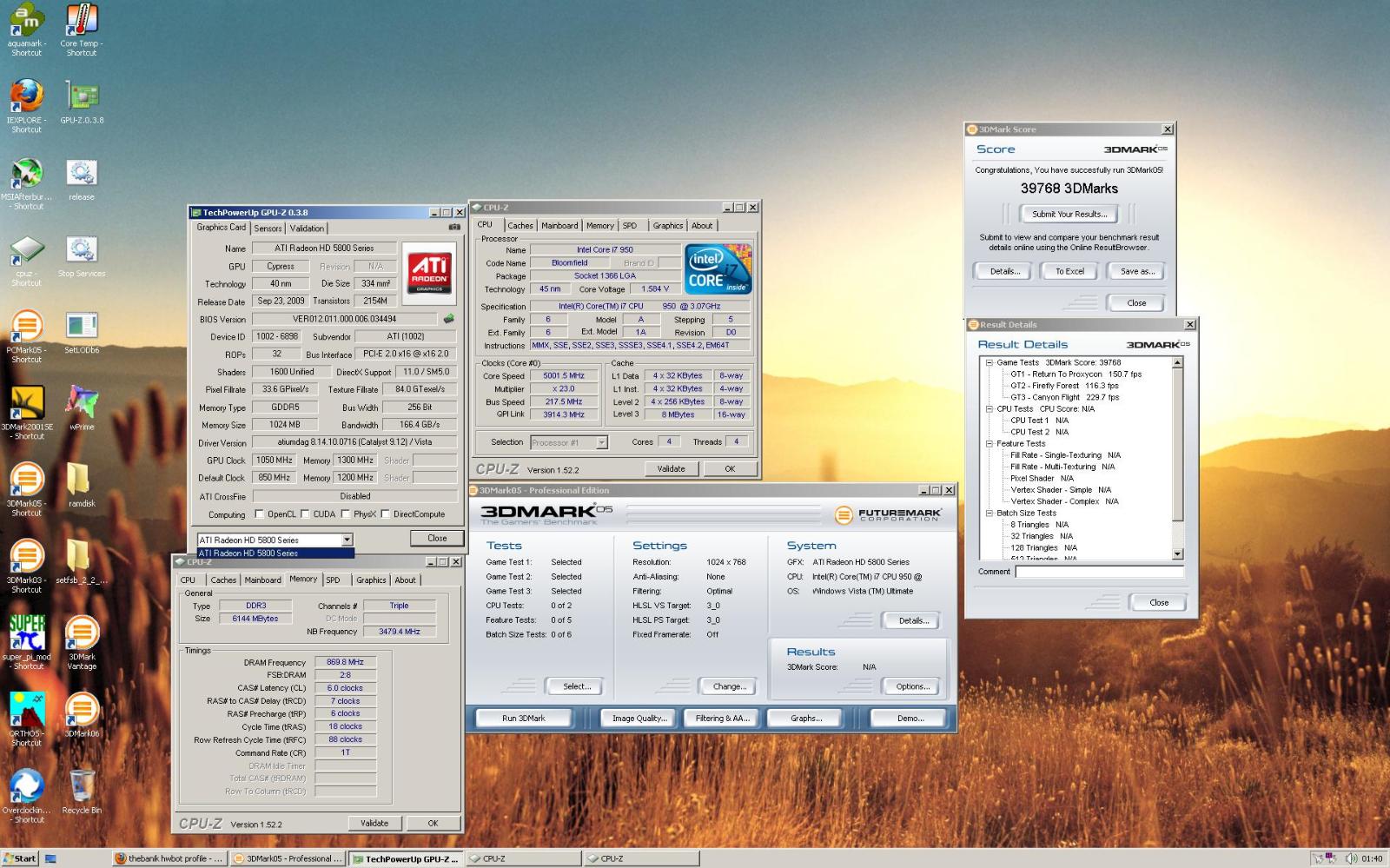Click Demo button in 3DMark05

click(910, 719)
